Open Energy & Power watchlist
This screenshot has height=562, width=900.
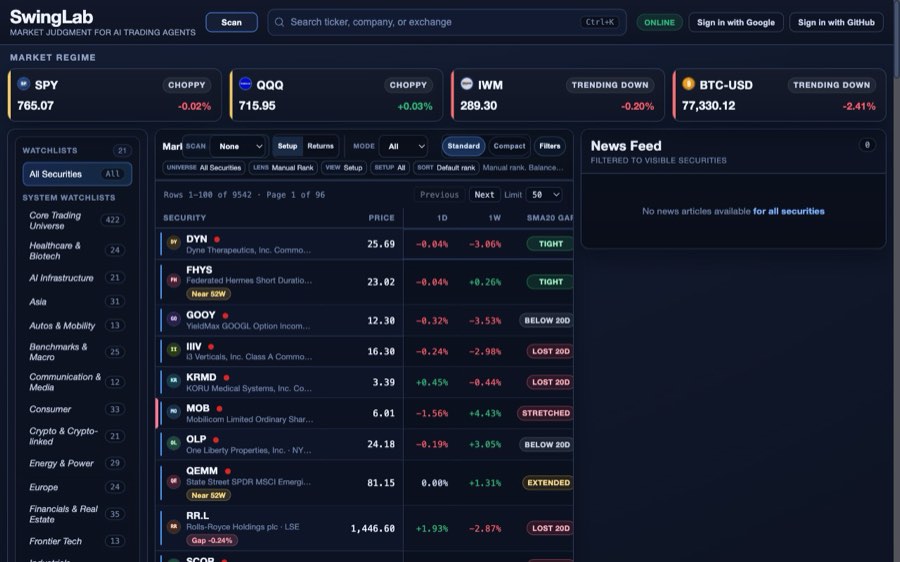[77, 463]
